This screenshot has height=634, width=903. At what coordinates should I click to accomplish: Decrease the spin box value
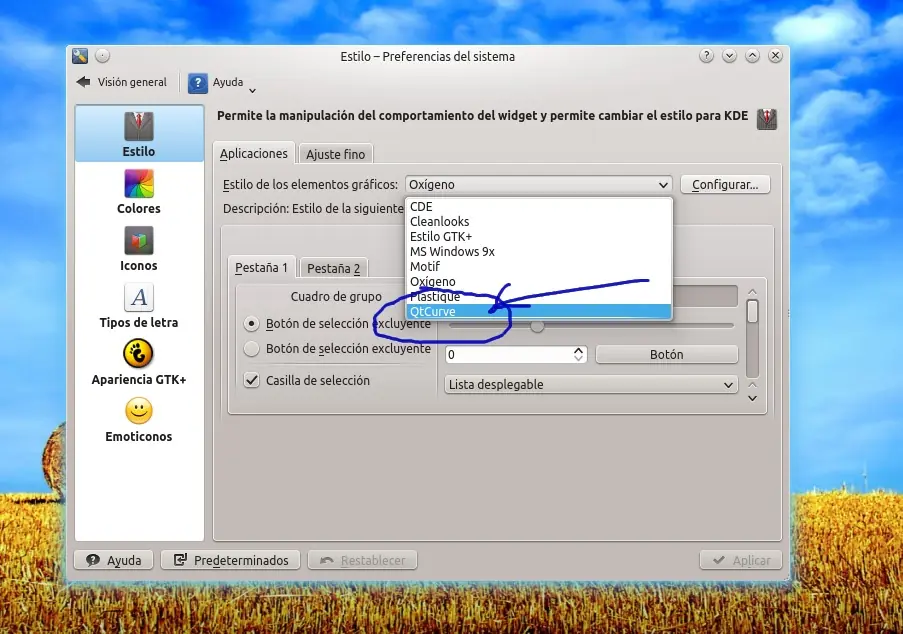coord(579,359)
